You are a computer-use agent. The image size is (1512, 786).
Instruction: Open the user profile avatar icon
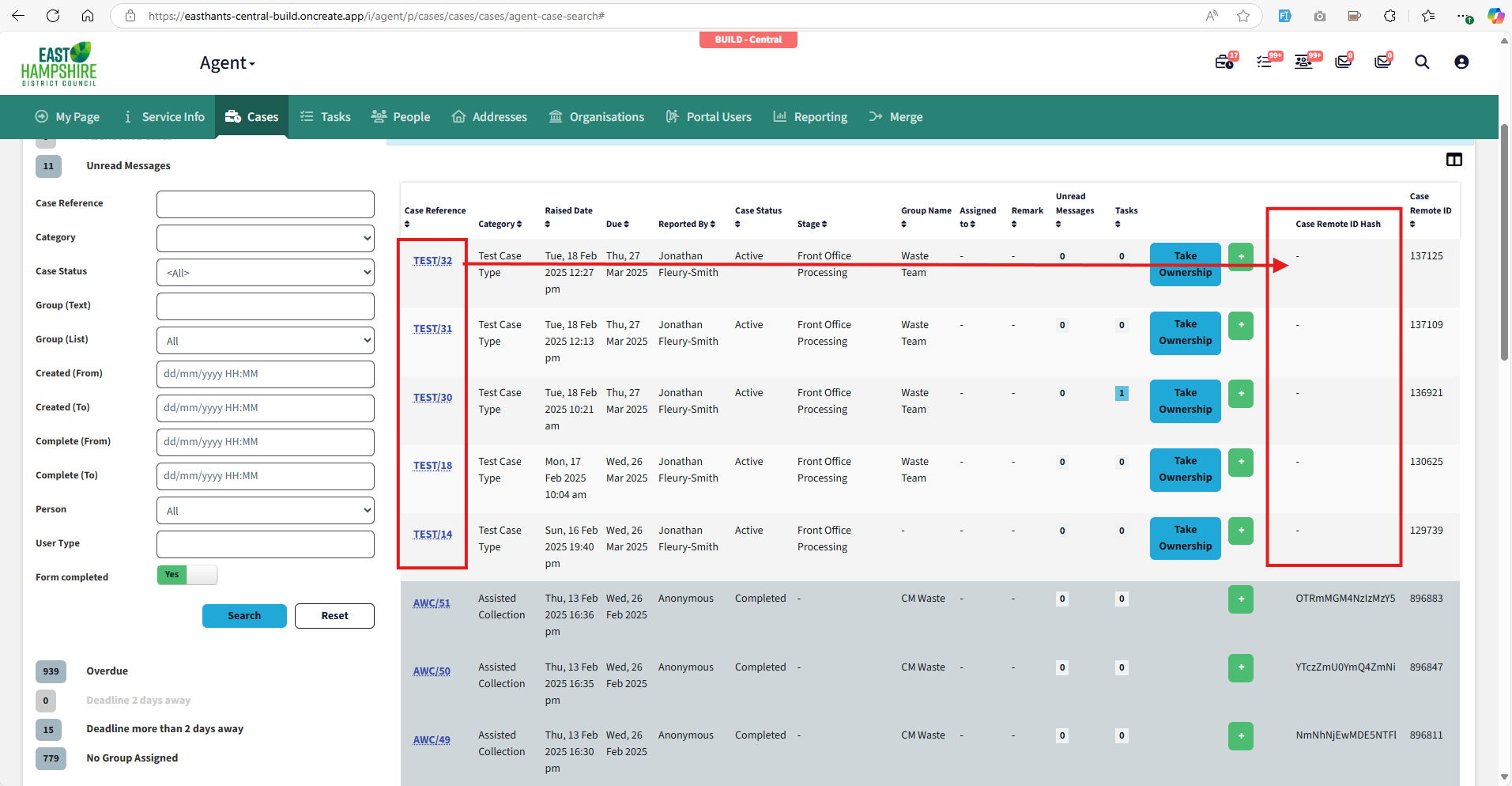pyautogui.click(x=1461, y=62)
